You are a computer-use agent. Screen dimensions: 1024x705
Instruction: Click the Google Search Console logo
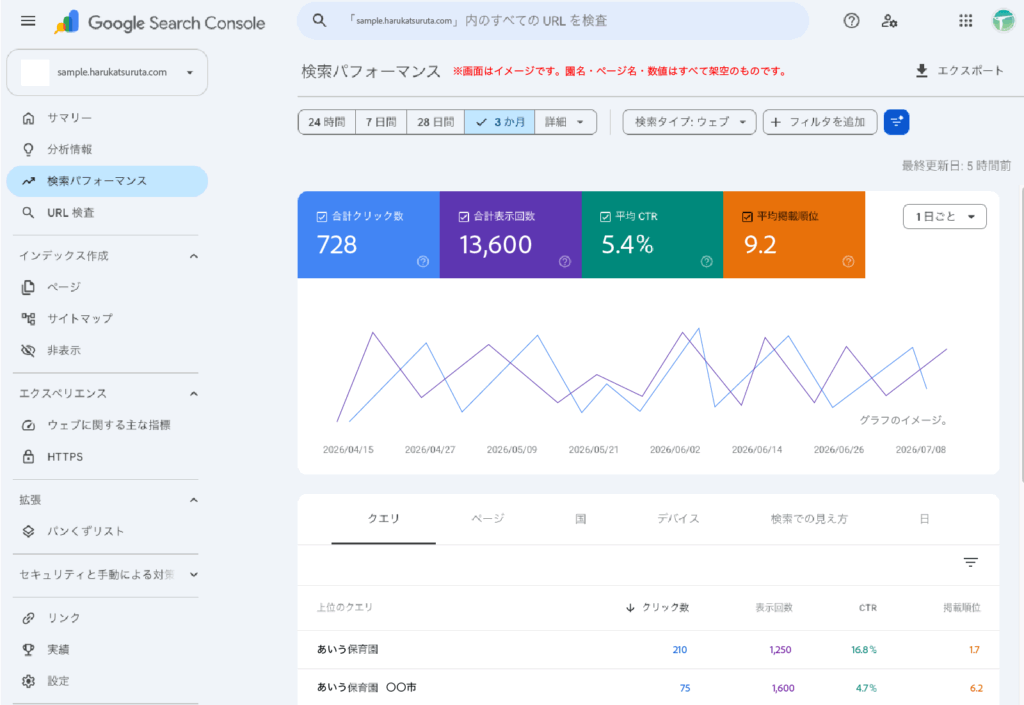pos(160,23)
